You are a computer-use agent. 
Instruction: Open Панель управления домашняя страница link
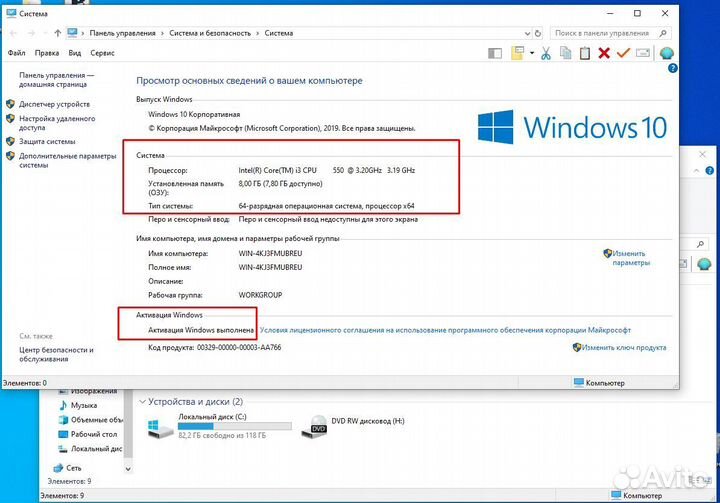56,80
